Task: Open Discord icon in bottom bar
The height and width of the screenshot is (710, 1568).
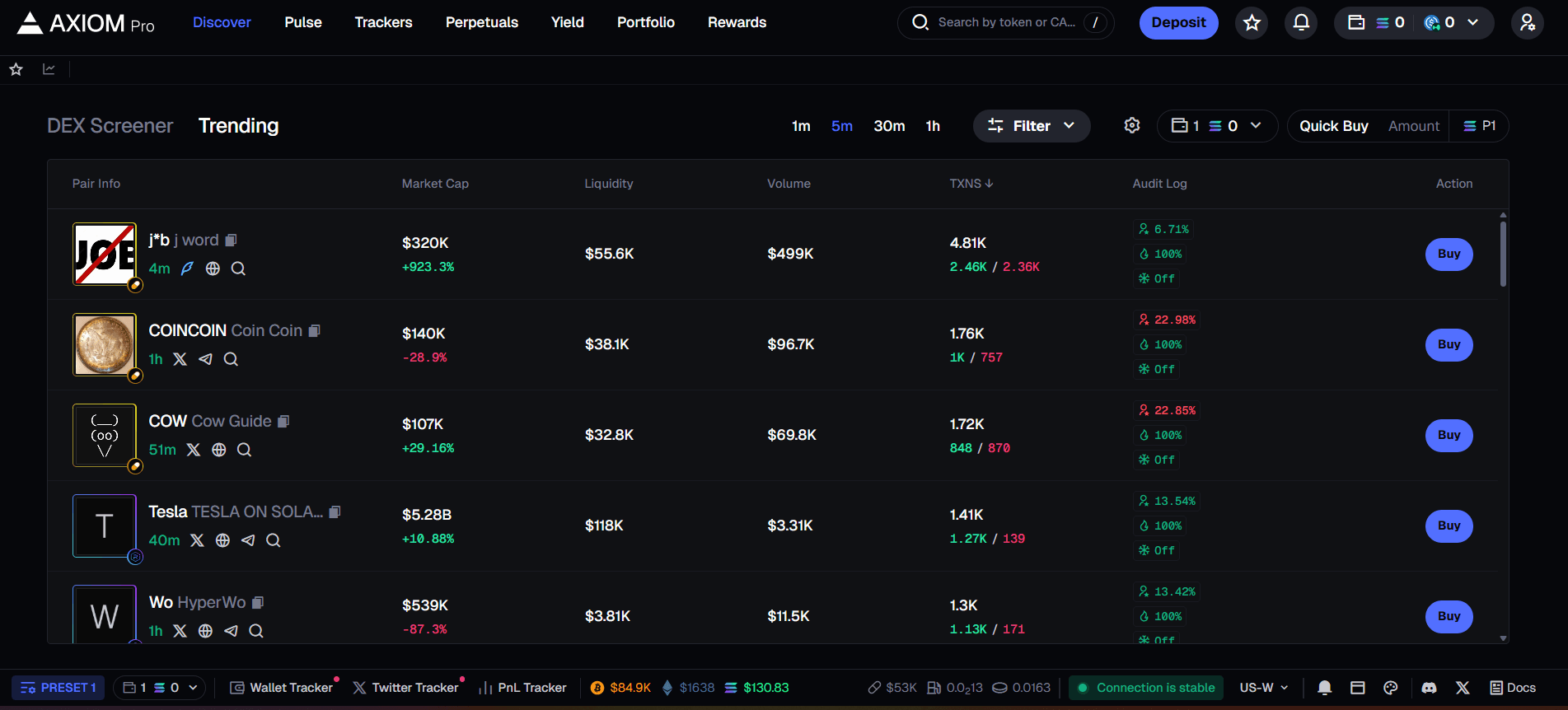Action: (x=1429, y=688)
